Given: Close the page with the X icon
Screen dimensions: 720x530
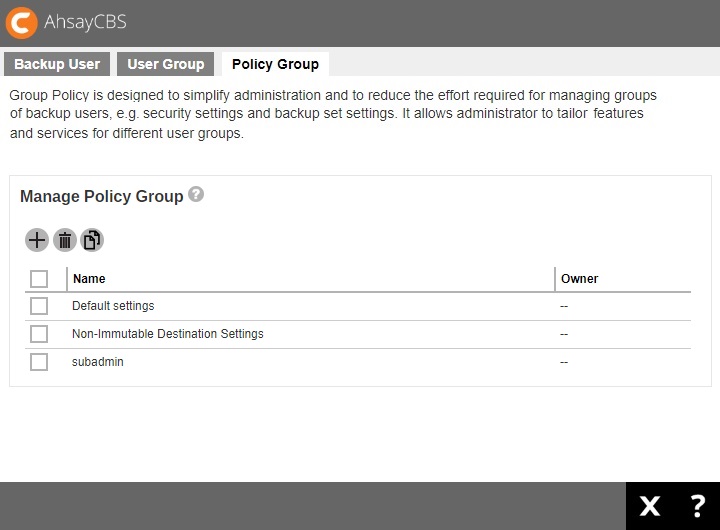Looking at the screenshot, I should point(650,506).
